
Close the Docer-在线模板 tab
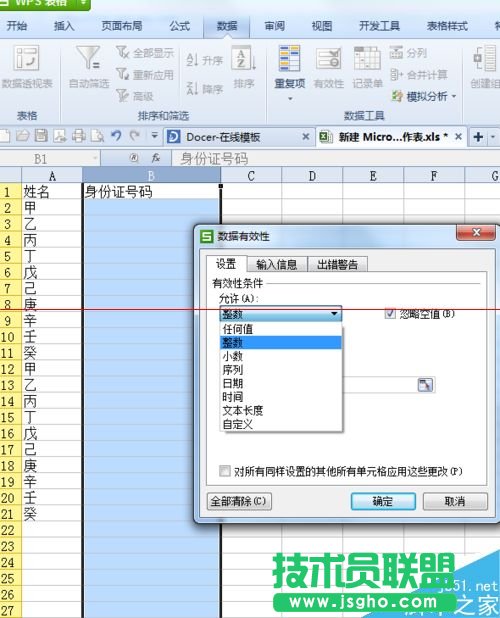pos(305,137)
